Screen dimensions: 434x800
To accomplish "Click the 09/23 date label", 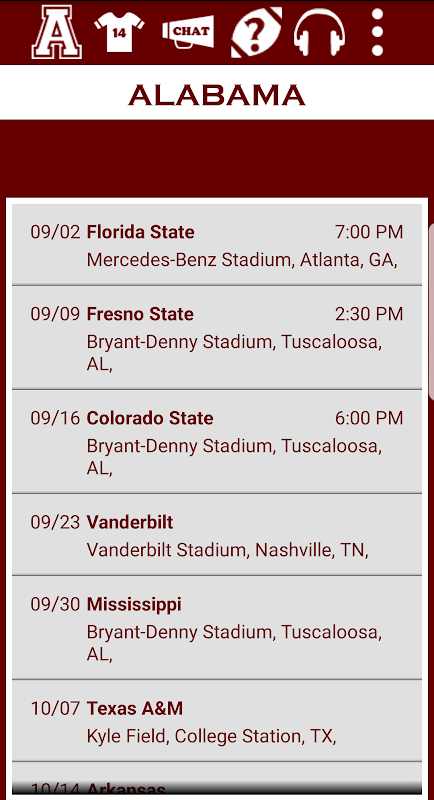I will [x=55, y=522].
